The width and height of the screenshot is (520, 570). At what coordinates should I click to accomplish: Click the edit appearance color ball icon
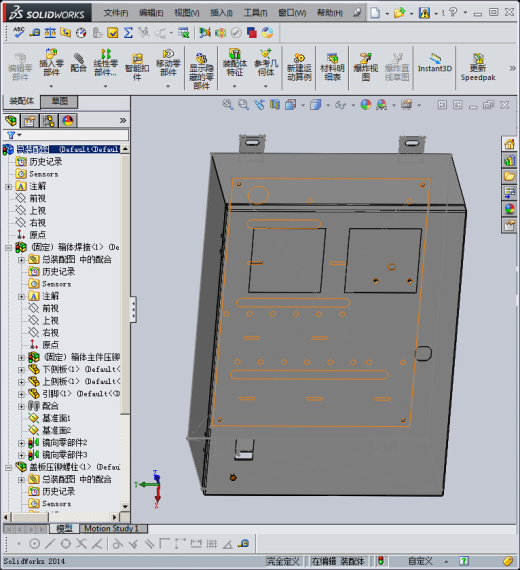pyautogui.click(x=365, y=105)
